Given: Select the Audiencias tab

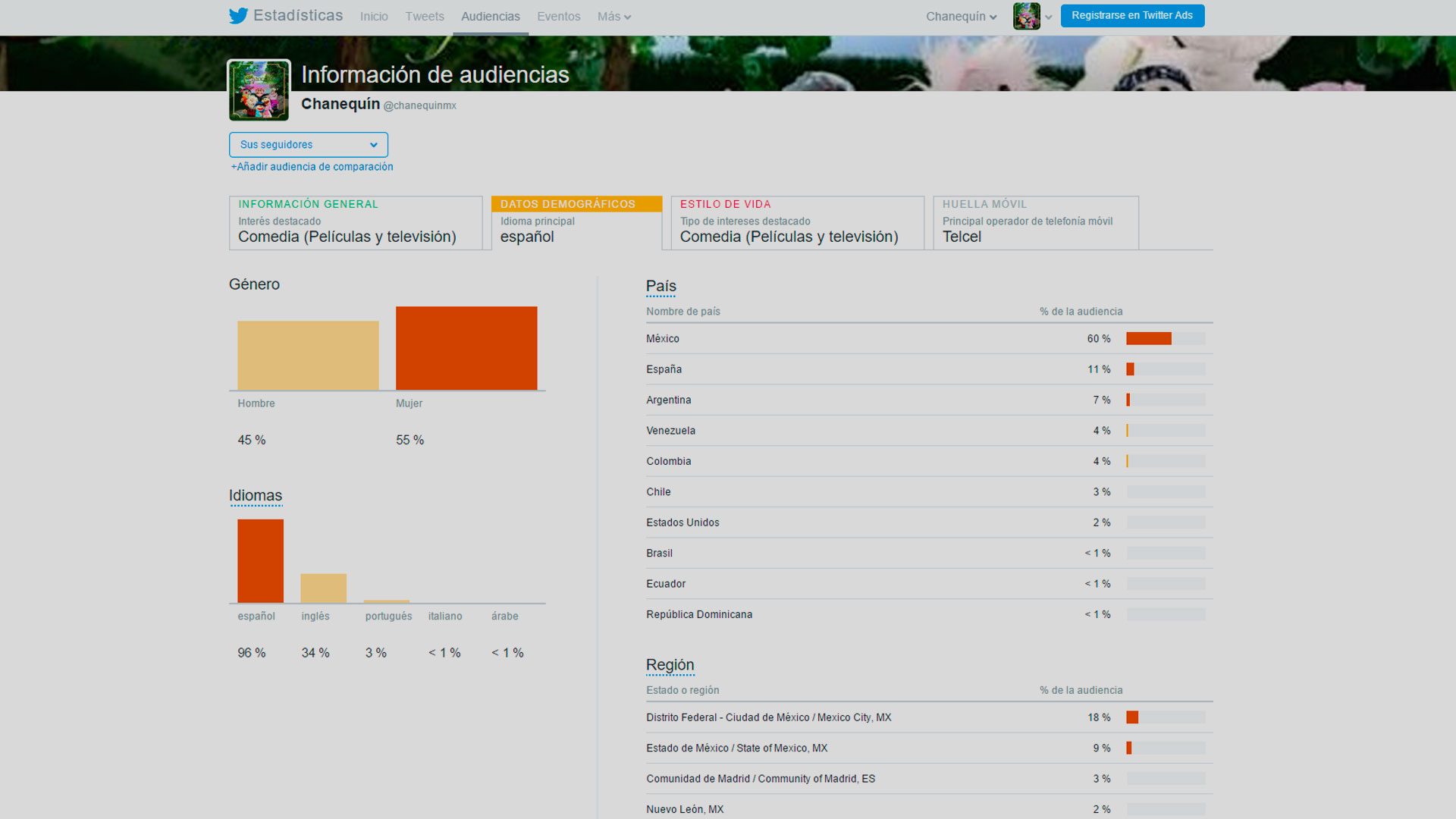Looking at the screenshot, I should point(490,17).
